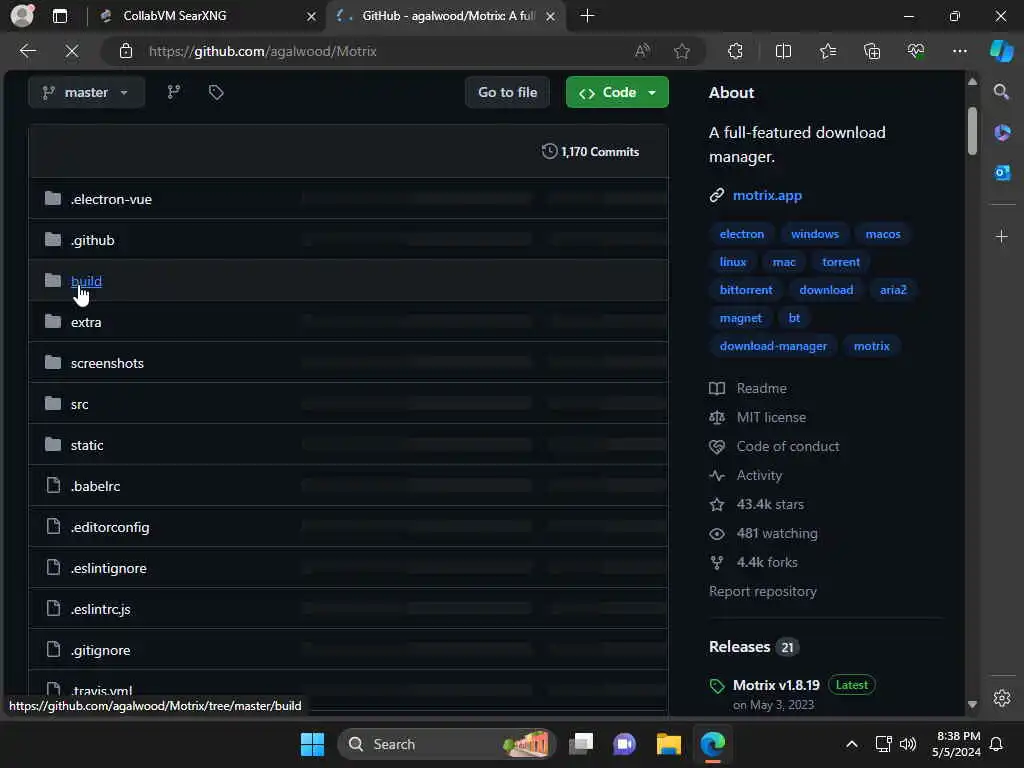Select the windows topic tag
This screenshot has width=1024, height=768.
pyautogui.click(x=814, y=234)
